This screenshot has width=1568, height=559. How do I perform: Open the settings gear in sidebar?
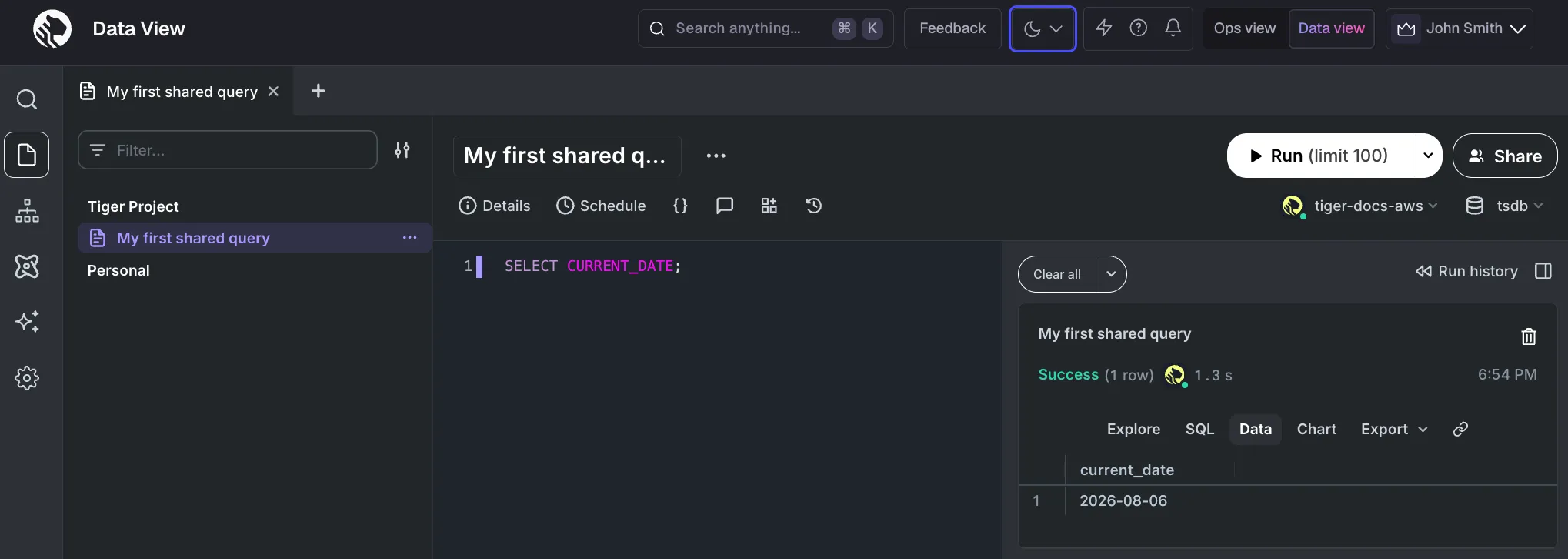pos(27,377)
